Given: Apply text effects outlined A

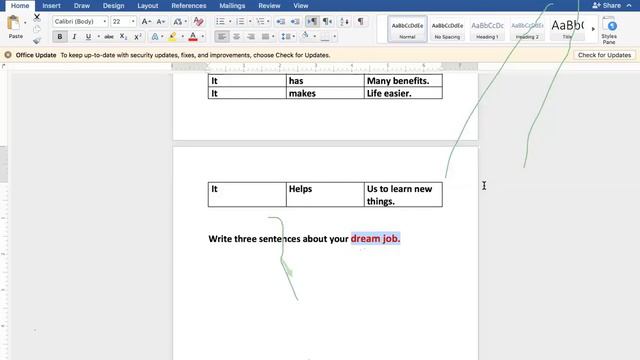Looking at the screenshot, I should (x=155, y=37).
